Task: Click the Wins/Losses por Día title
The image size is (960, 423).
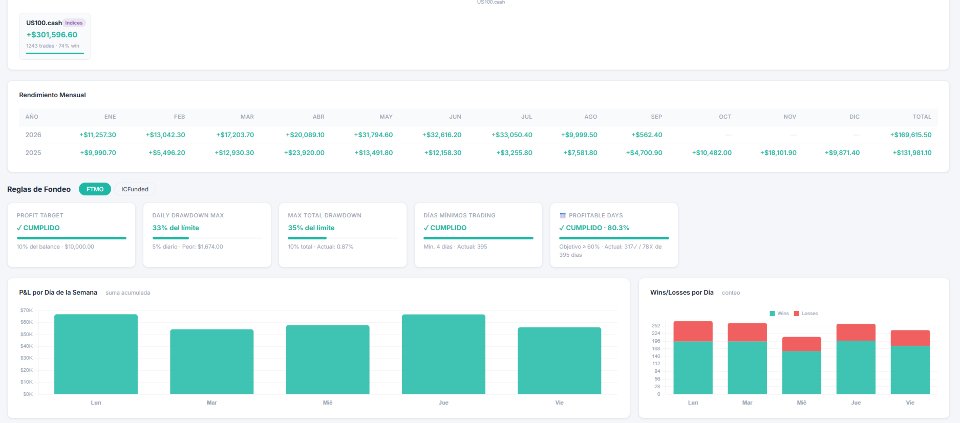Action: (x=681, y=293)
